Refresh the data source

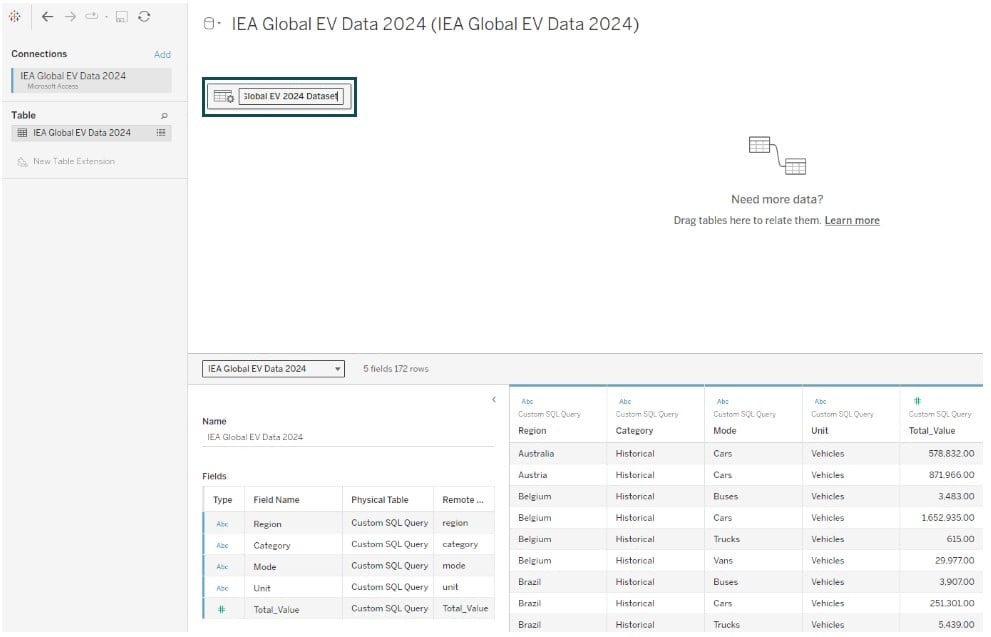[144, 16]
